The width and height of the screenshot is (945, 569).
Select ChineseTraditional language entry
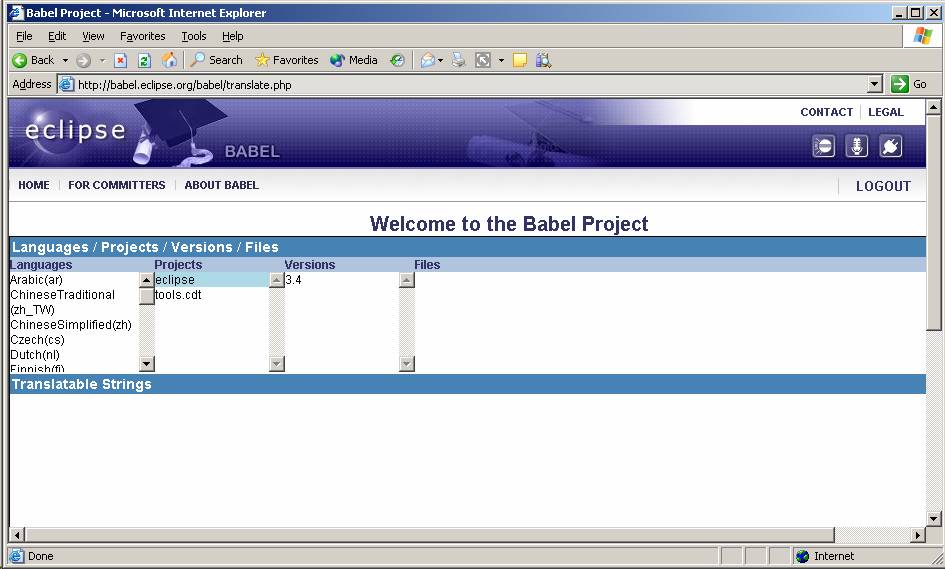pos(63,302)
